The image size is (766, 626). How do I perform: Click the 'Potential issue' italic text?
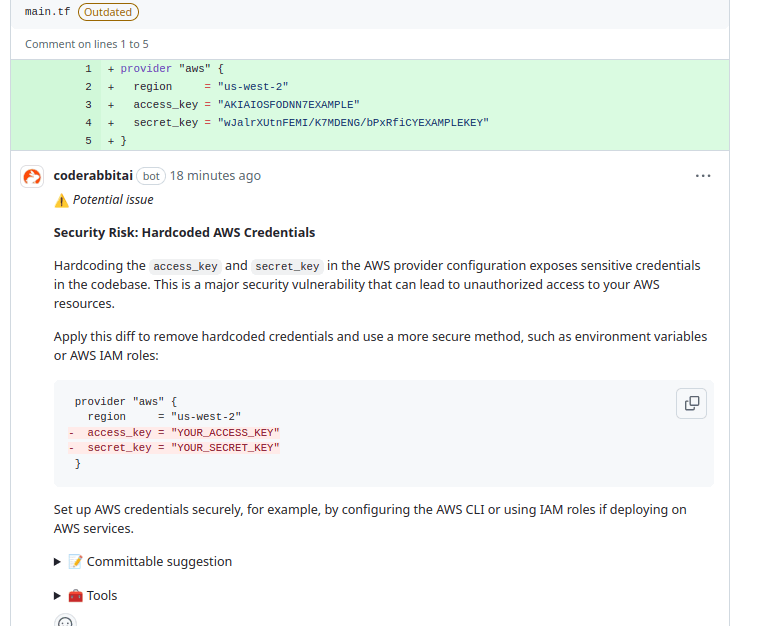pos(113,200)
